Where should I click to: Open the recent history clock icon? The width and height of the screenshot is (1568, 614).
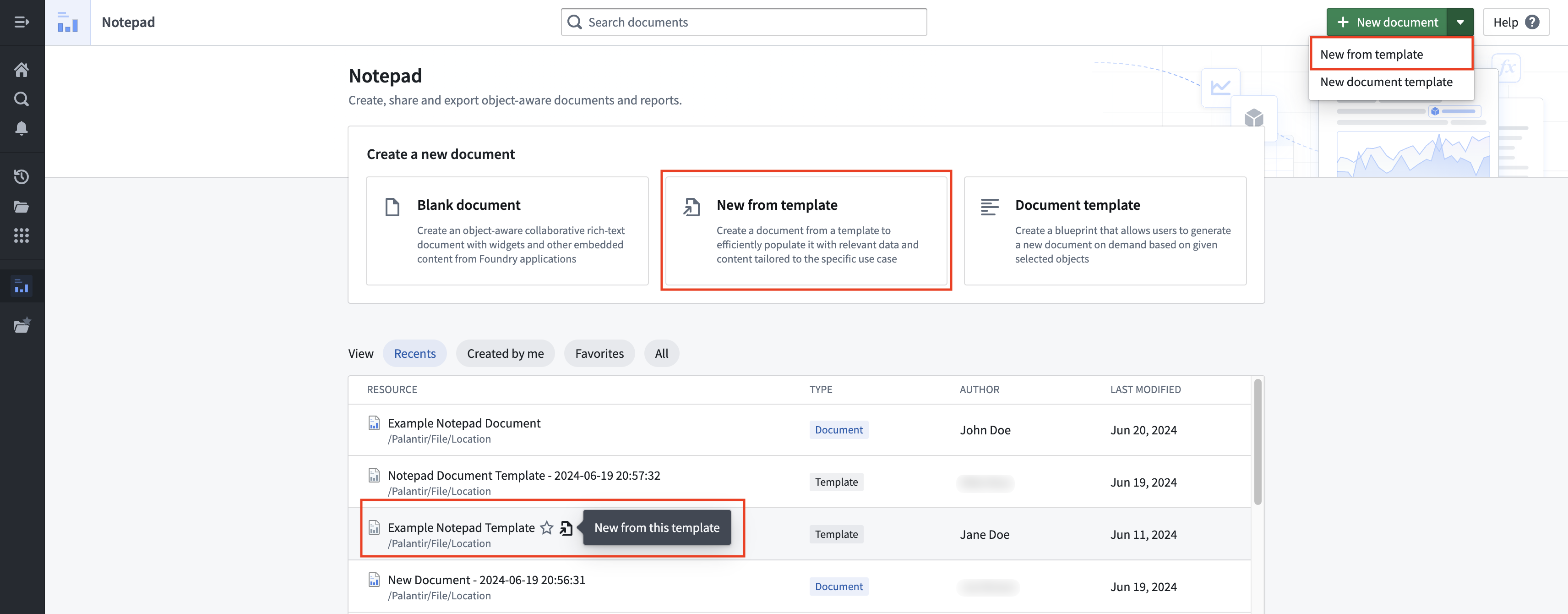click(x=22, y=177)
